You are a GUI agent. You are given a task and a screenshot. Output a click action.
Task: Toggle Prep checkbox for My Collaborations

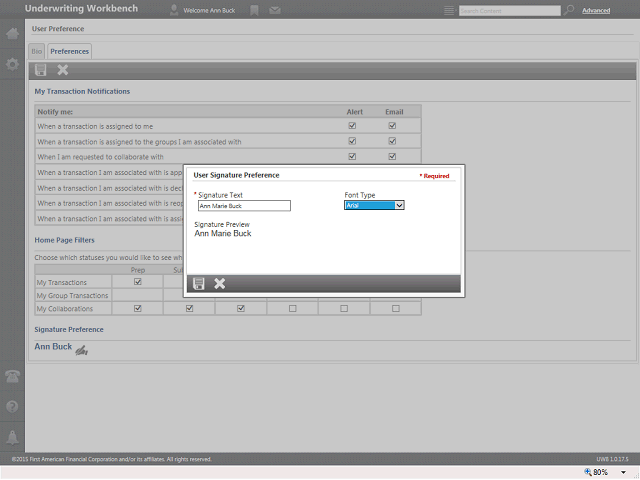[138, 308]
